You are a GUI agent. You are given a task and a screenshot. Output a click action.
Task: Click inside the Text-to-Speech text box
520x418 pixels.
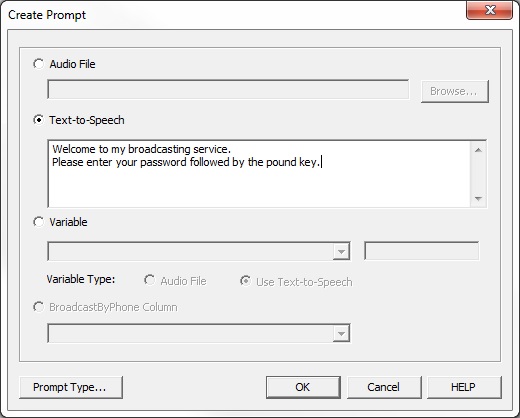click(x=259, y=174)
